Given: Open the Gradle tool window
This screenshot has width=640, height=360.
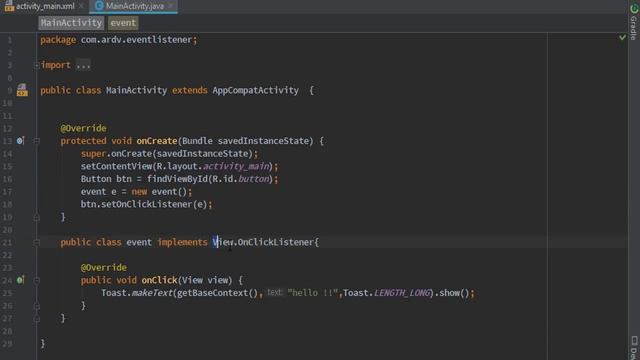Looking at the screenshot, I should click(x=634, y=22).
